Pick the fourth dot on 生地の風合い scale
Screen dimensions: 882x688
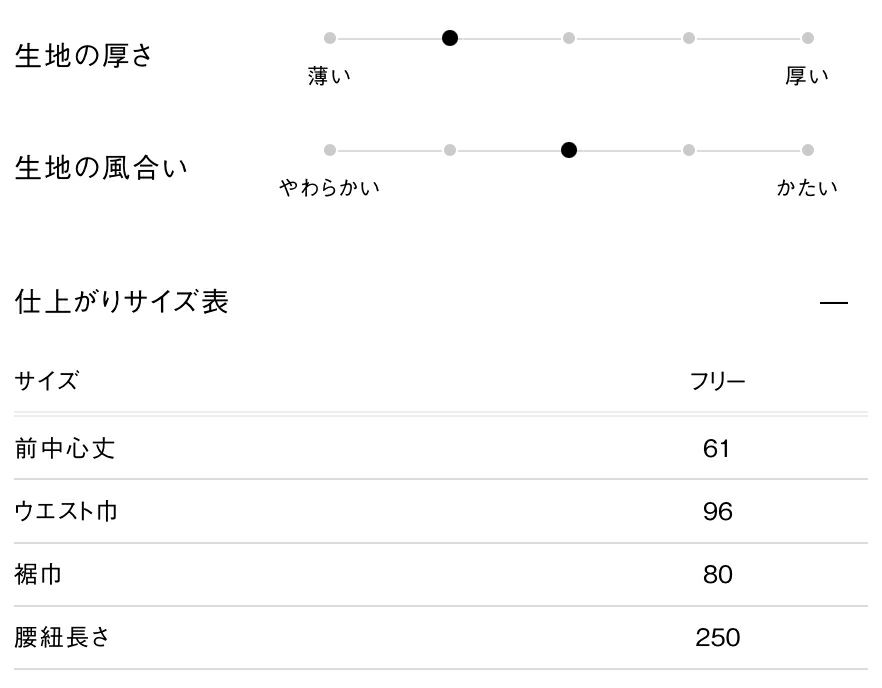click(x=689, y=150)
